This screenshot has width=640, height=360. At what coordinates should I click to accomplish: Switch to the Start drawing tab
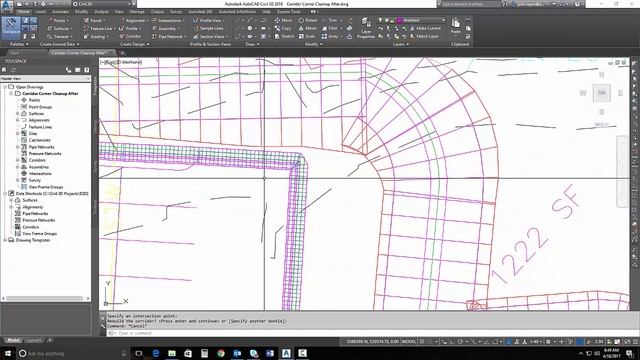pyautogui.click(x=15, y=53)
